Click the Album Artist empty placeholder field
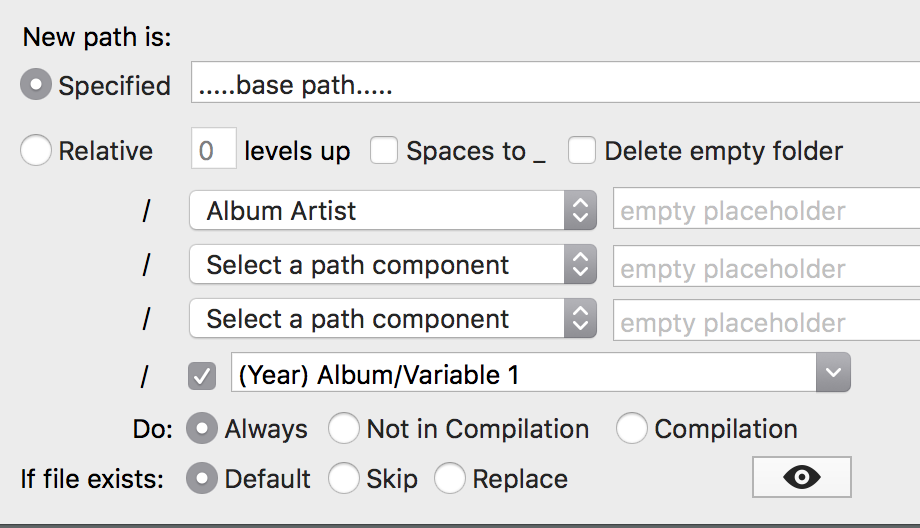The height and width of the screenshot is (528, 920). pos(765,211)
